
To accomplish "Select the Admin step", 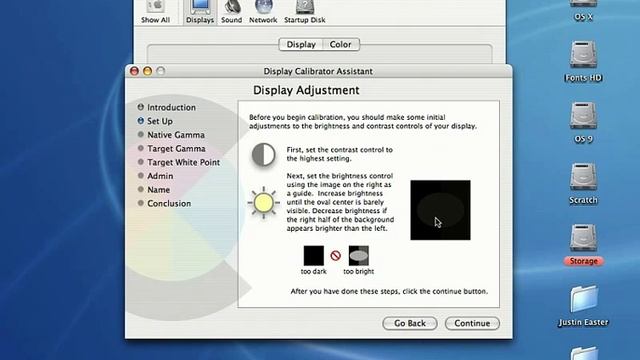I will 156,176.
